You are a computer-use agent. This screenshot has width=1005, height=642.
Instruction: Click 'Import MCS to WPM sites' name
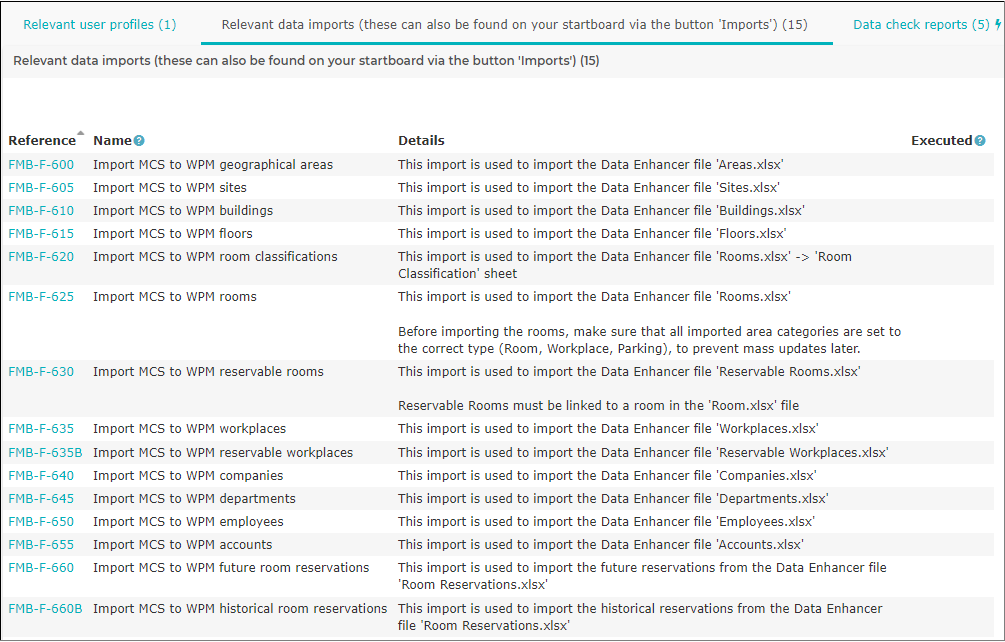pyautogui.click(x=170, y=188)
